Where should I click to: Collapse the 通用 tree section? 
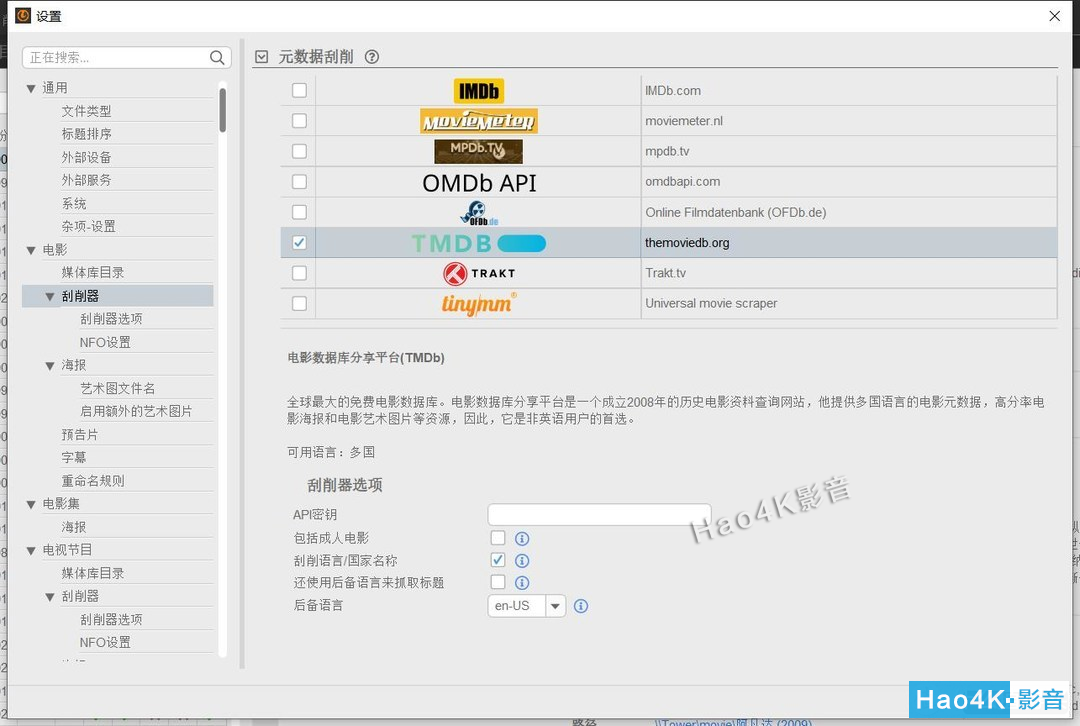(31, 88)
